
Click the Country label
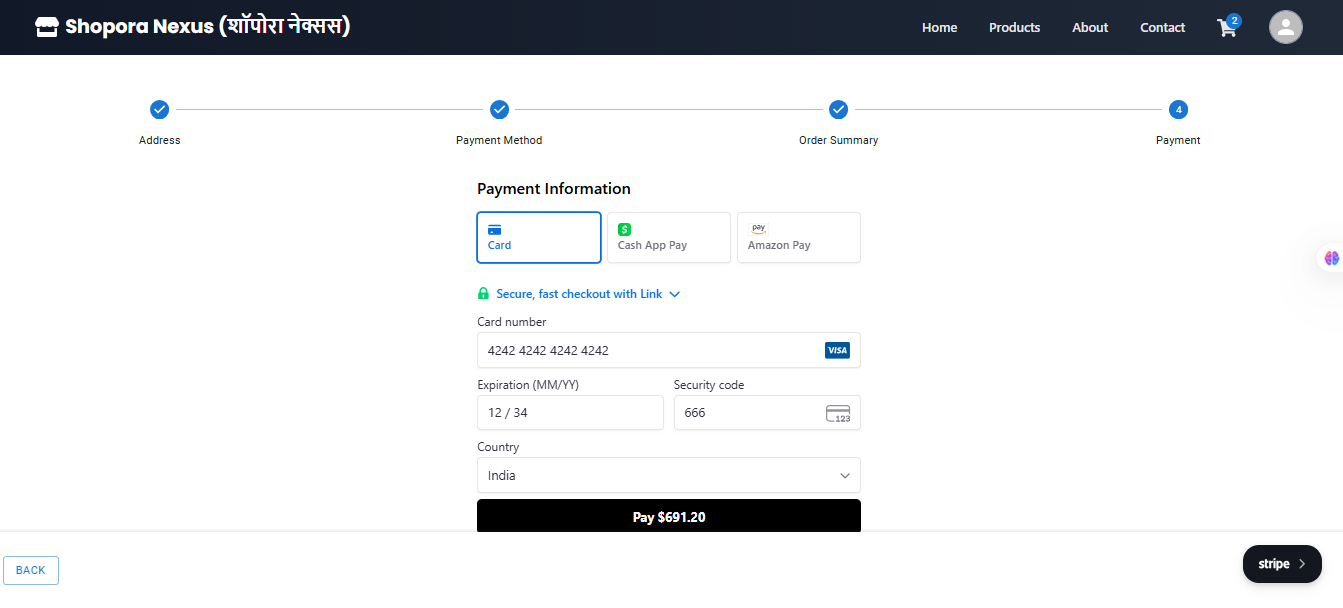coord(498,447)
